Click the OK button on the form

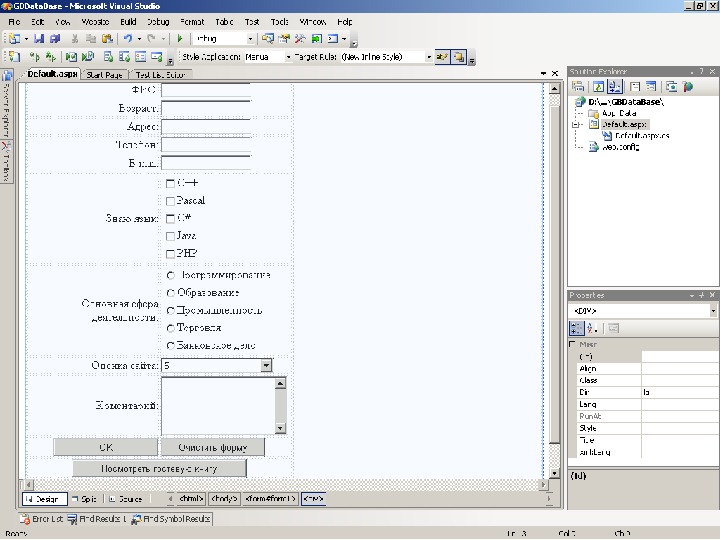(105, 447)
